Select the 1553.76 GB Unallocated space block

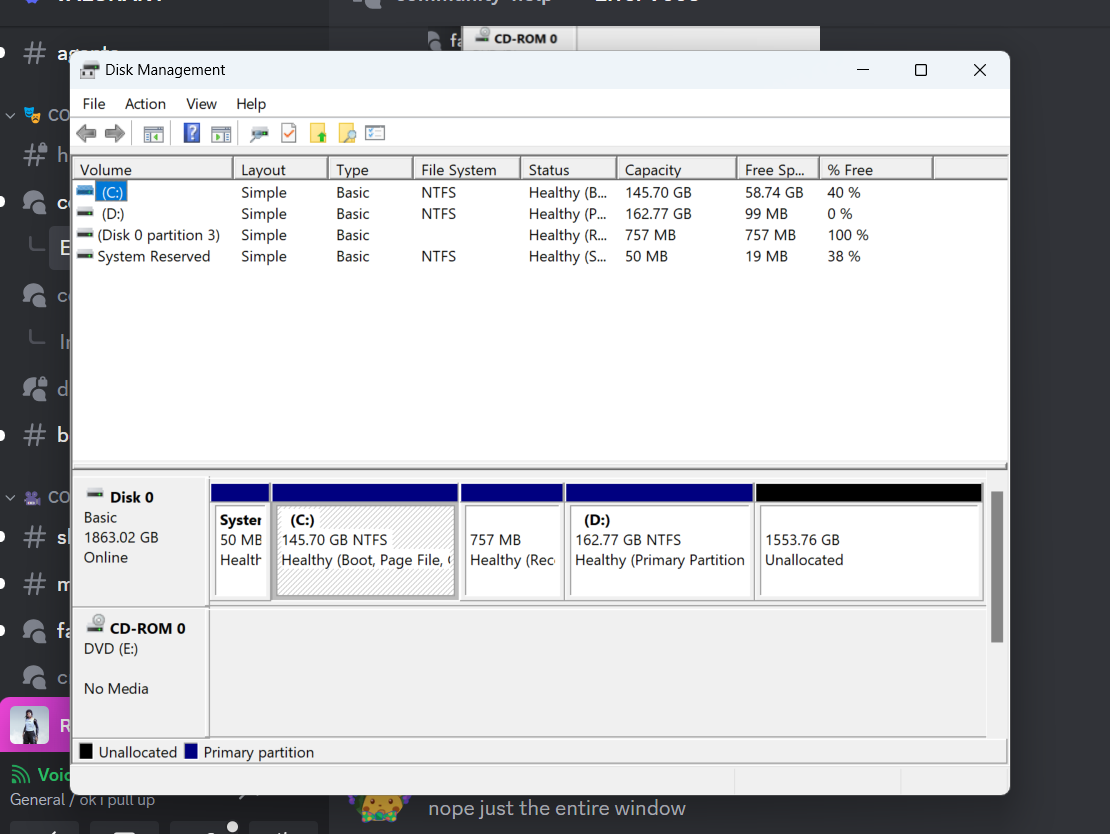tap(868, 550)
